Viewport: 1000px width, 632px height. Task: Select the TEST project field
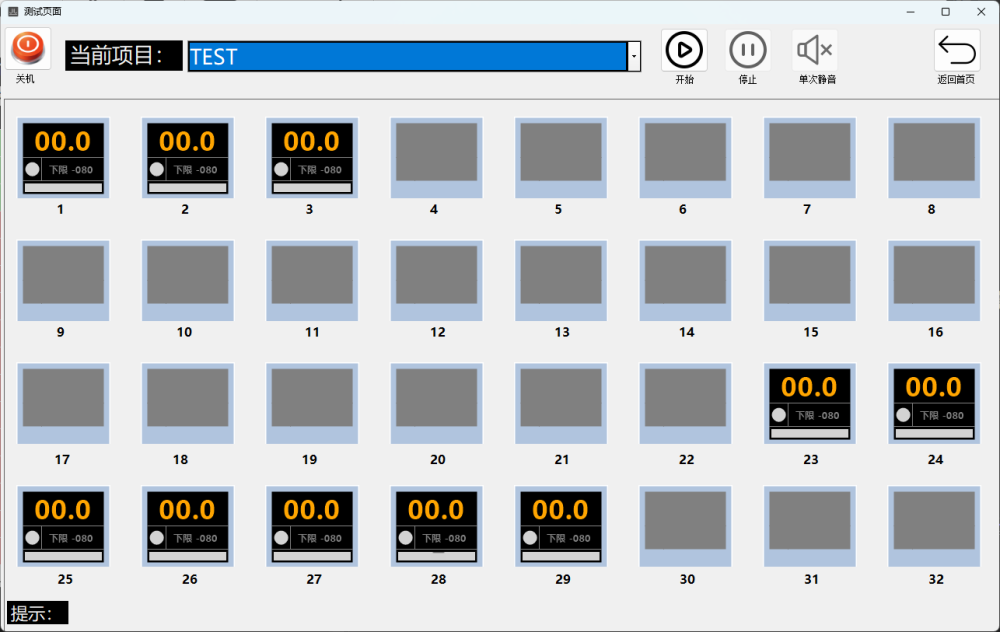click(407, 57)
